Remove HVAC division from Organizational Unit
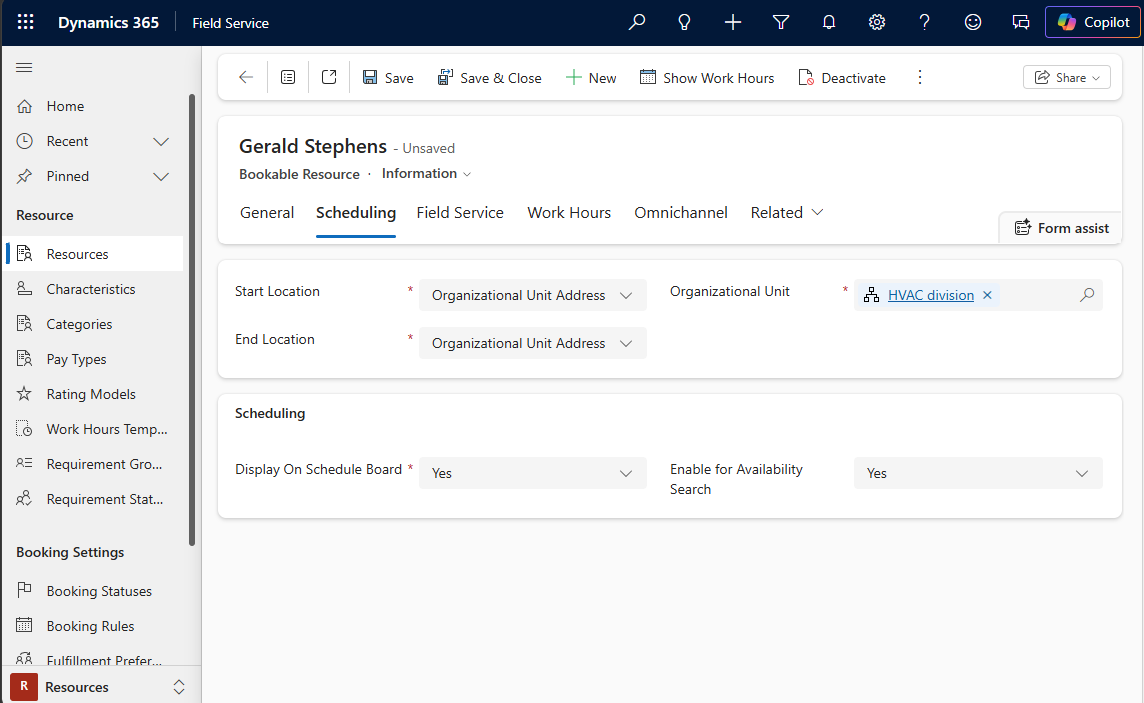Image resolution: width=1144 pixels, height=703 pixels. [x=987, y=295]
